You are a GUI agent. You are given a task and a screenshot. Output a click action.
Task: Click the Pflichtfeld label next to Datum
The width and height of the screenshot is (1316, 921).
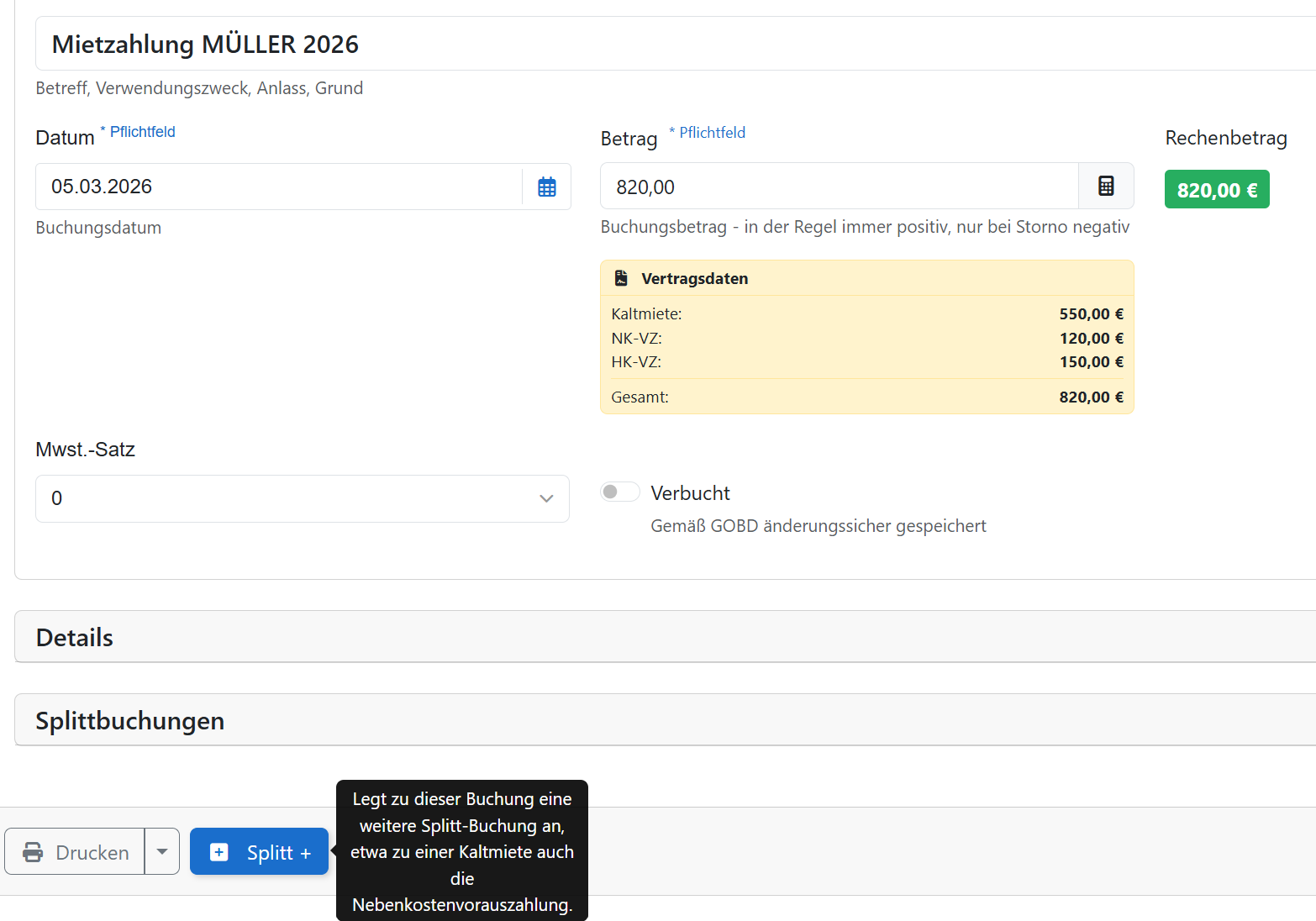pyautogui.click(x=142, y=132)
